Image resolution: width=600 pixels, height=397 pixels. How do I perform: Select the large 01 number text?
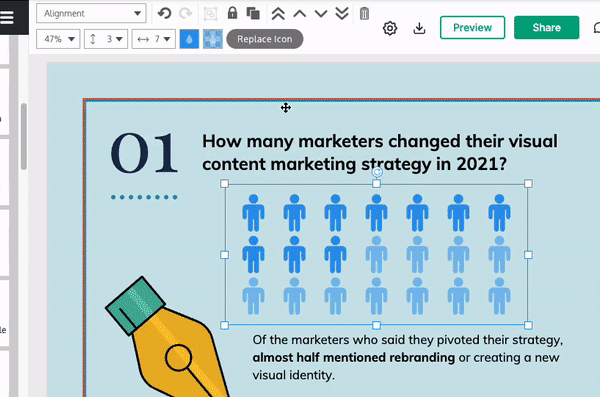pyautogui.click(x=144, y=154)
